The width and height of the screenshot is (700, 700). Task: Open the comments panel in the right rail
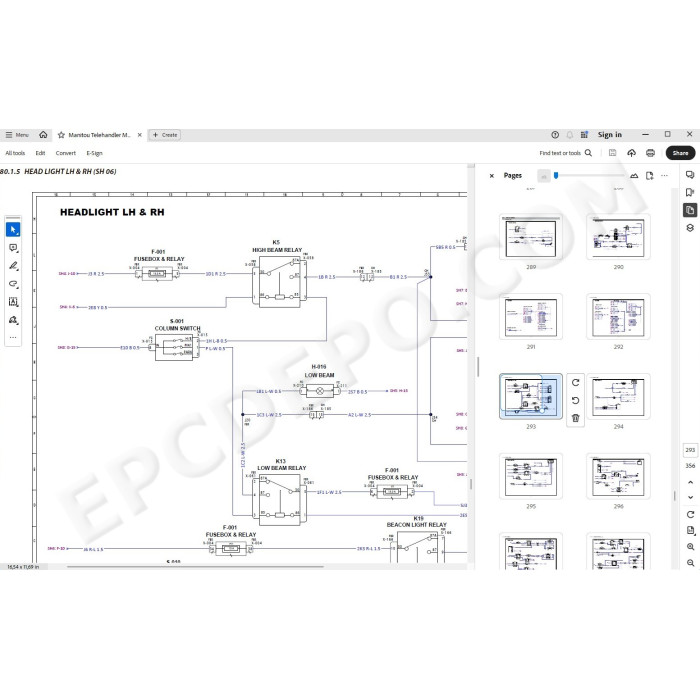[690, 175]
